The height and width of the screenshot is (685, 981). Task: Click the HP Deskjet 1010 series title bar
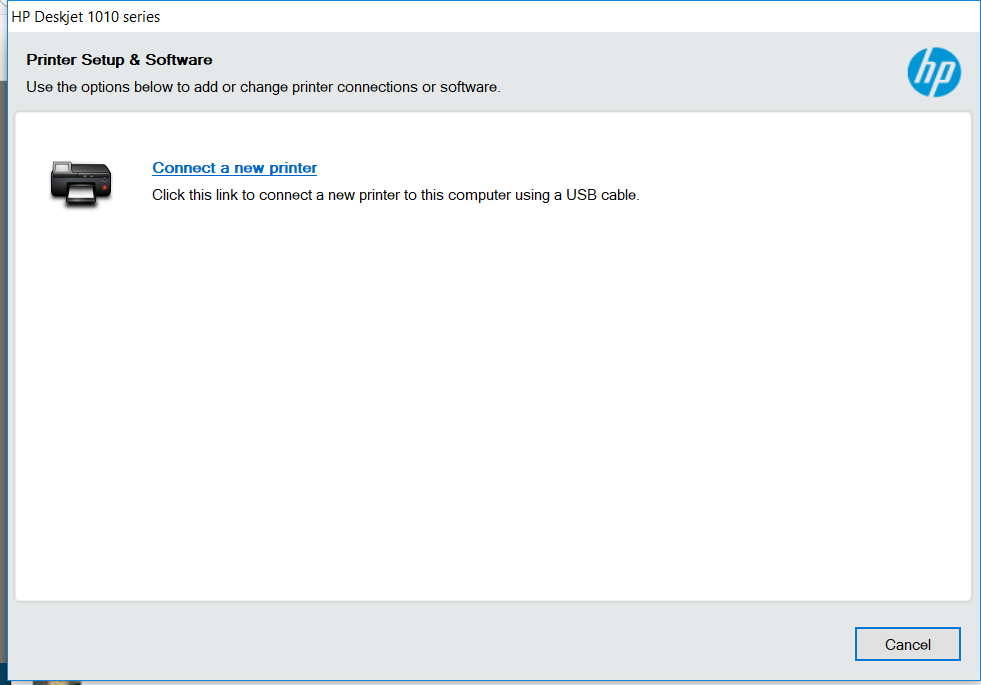tap(493, 17)
